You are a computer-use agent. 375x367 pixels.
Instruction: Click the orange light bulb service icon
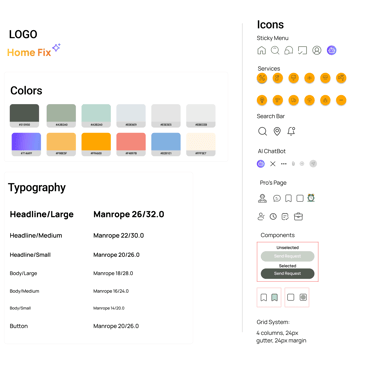pos(262,100)
